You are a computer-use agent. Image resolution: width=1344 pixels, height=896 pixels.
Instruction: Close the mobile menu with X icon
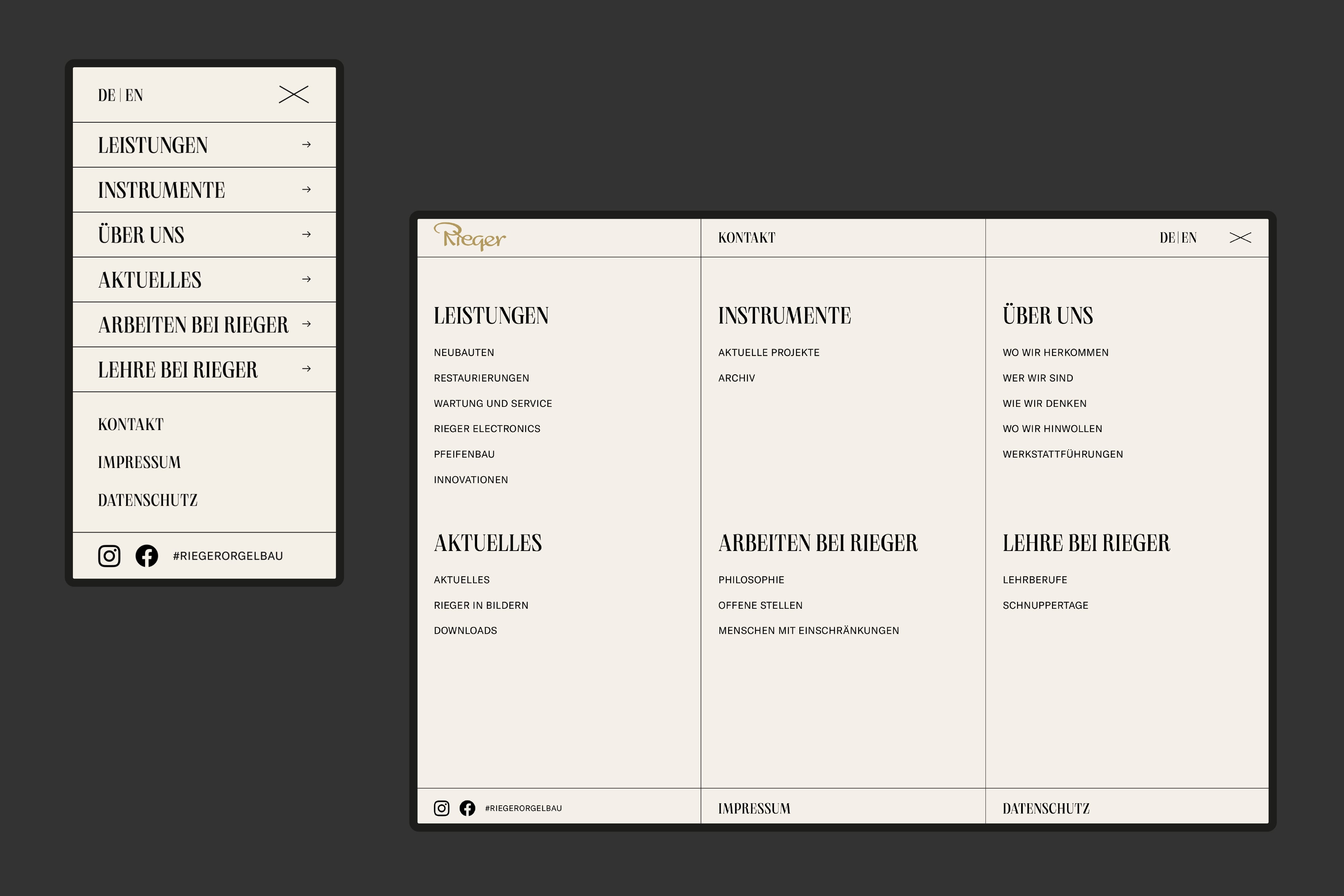tap(294, 95)
